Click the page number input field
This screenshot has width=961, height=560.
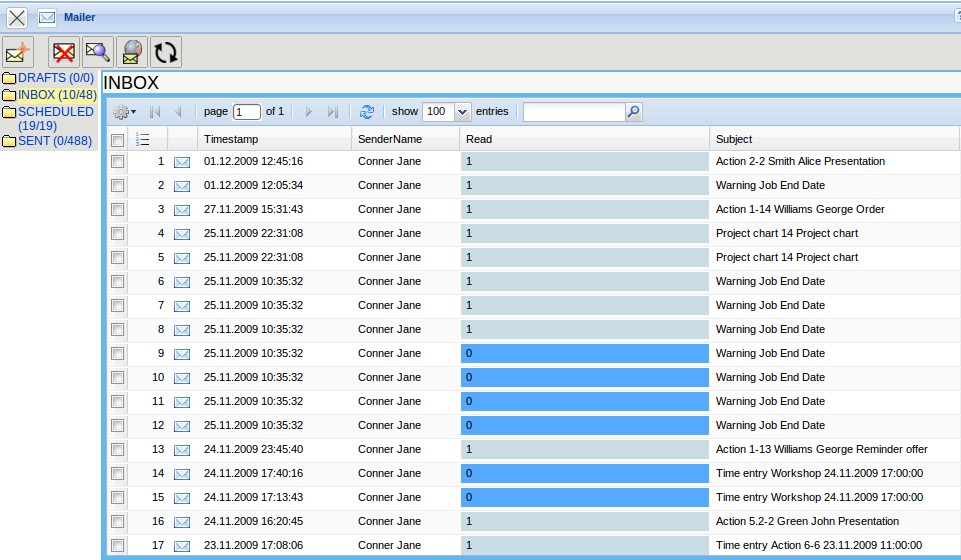pos(247,112)
